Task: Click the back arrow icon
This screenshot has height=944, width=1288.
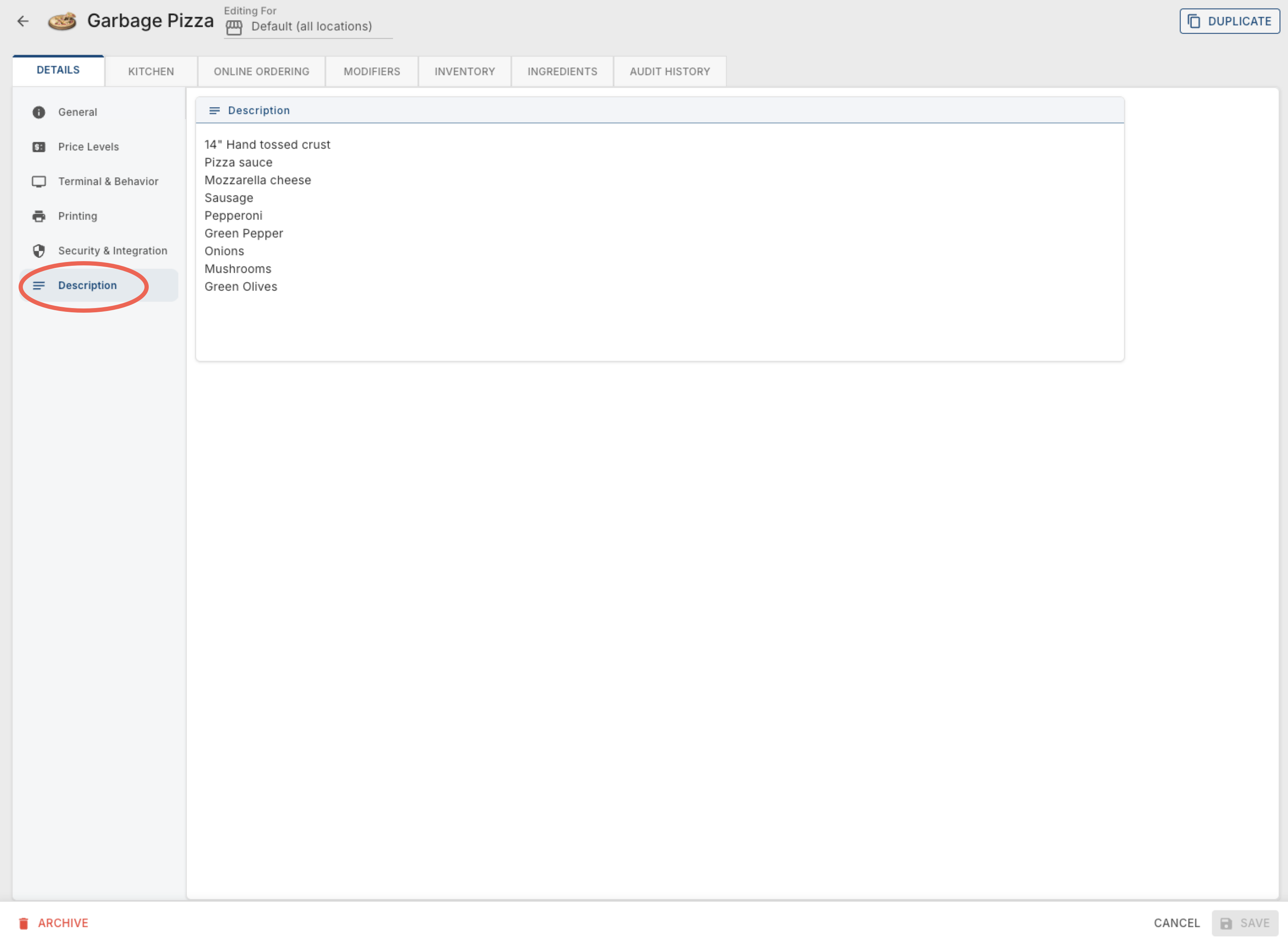Action: tap(23, 21)
